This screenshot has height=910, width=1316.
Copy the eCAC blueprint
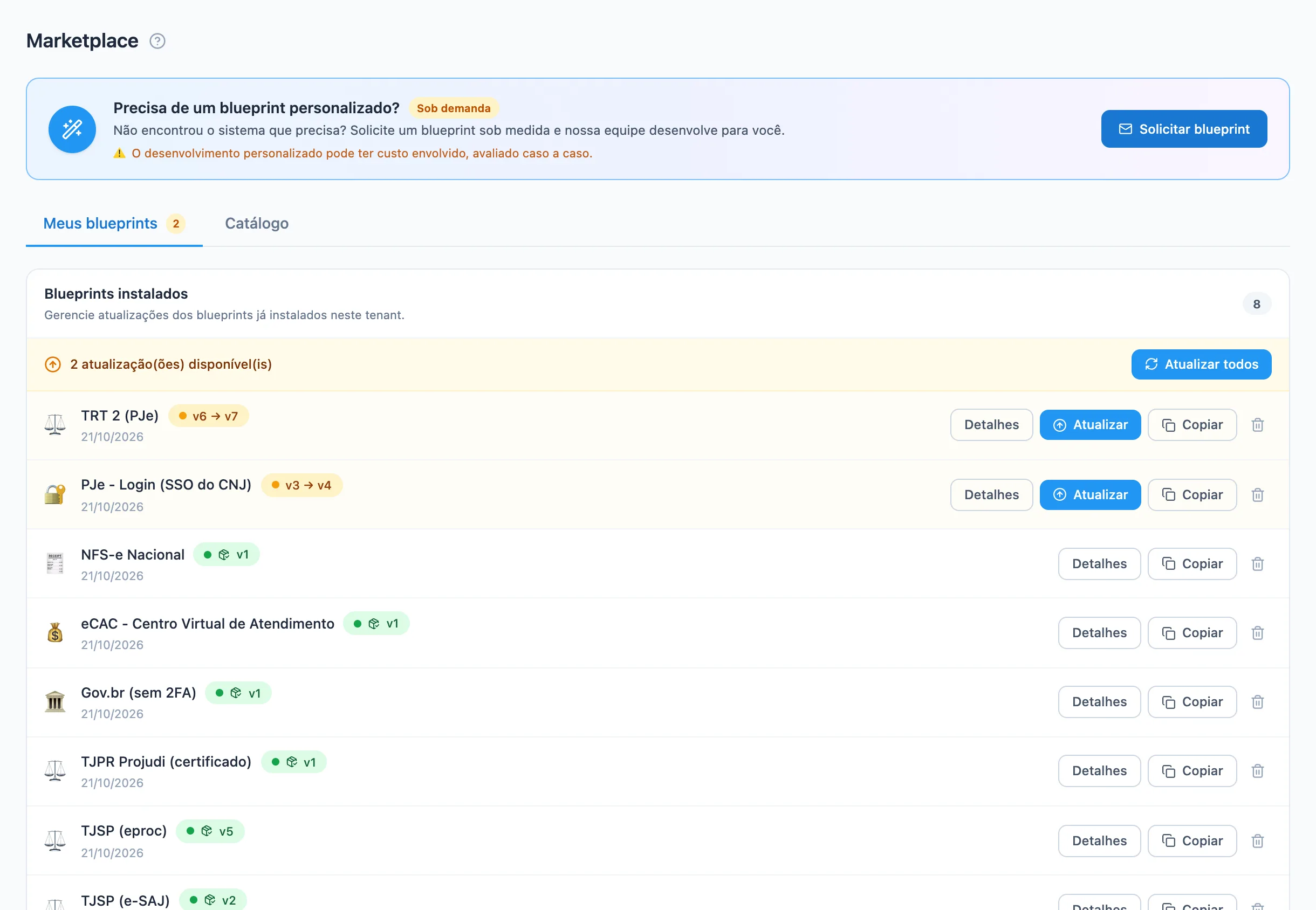[x=1191, y=632]
